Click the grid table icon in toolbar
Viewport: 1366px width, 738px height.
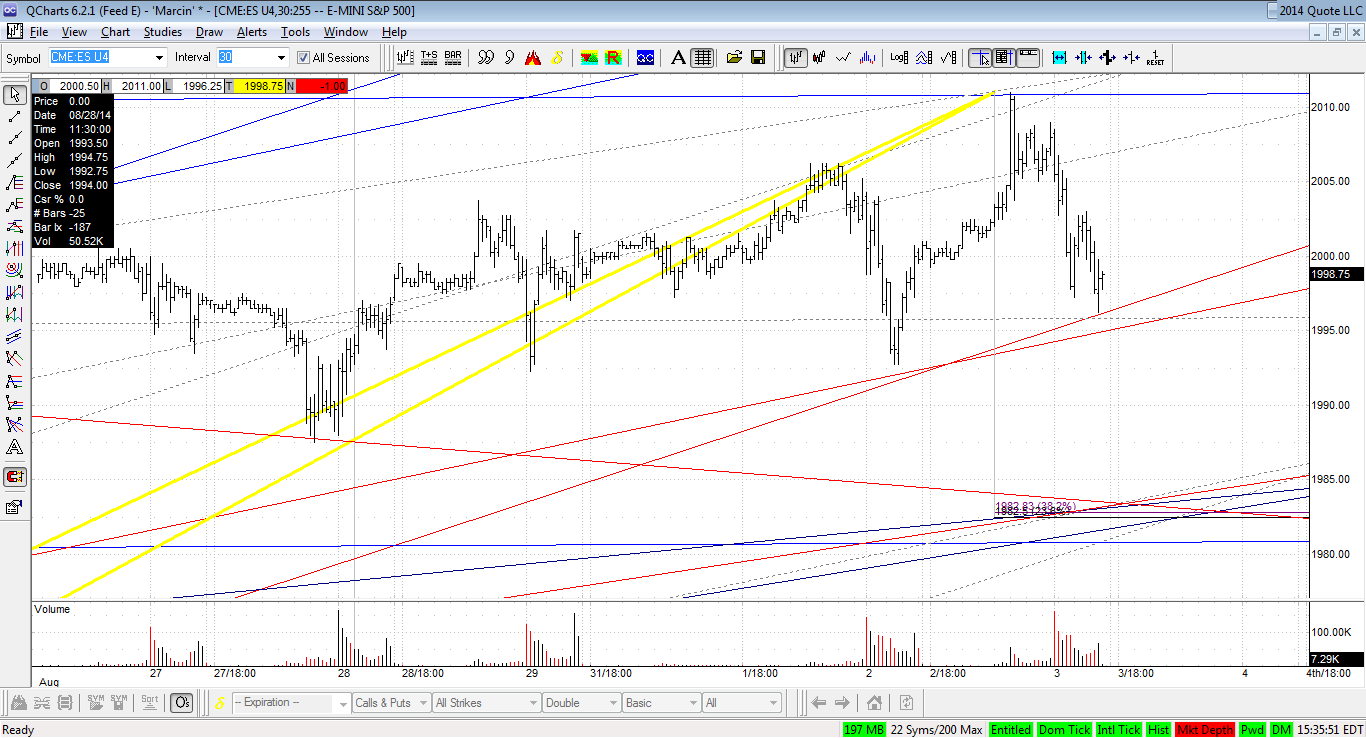click(x=702, y=58)
